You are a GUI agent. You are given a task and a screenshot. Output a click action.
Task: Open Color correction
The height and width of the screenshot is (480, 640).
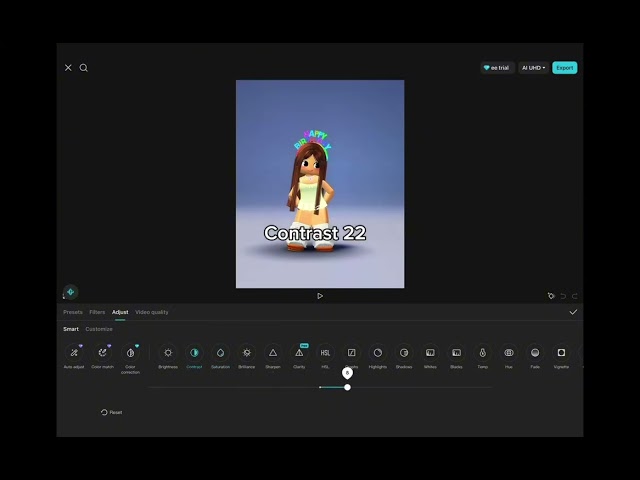131,358
